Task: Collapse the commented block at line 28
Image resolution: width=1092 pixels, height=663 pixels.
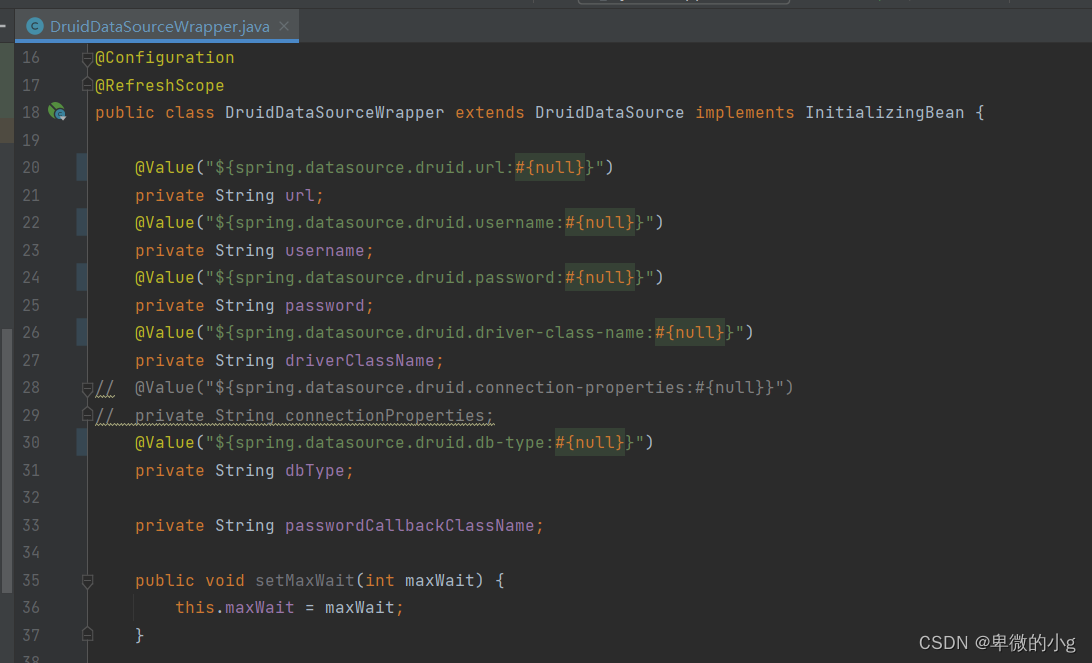Action: (87, 388)
